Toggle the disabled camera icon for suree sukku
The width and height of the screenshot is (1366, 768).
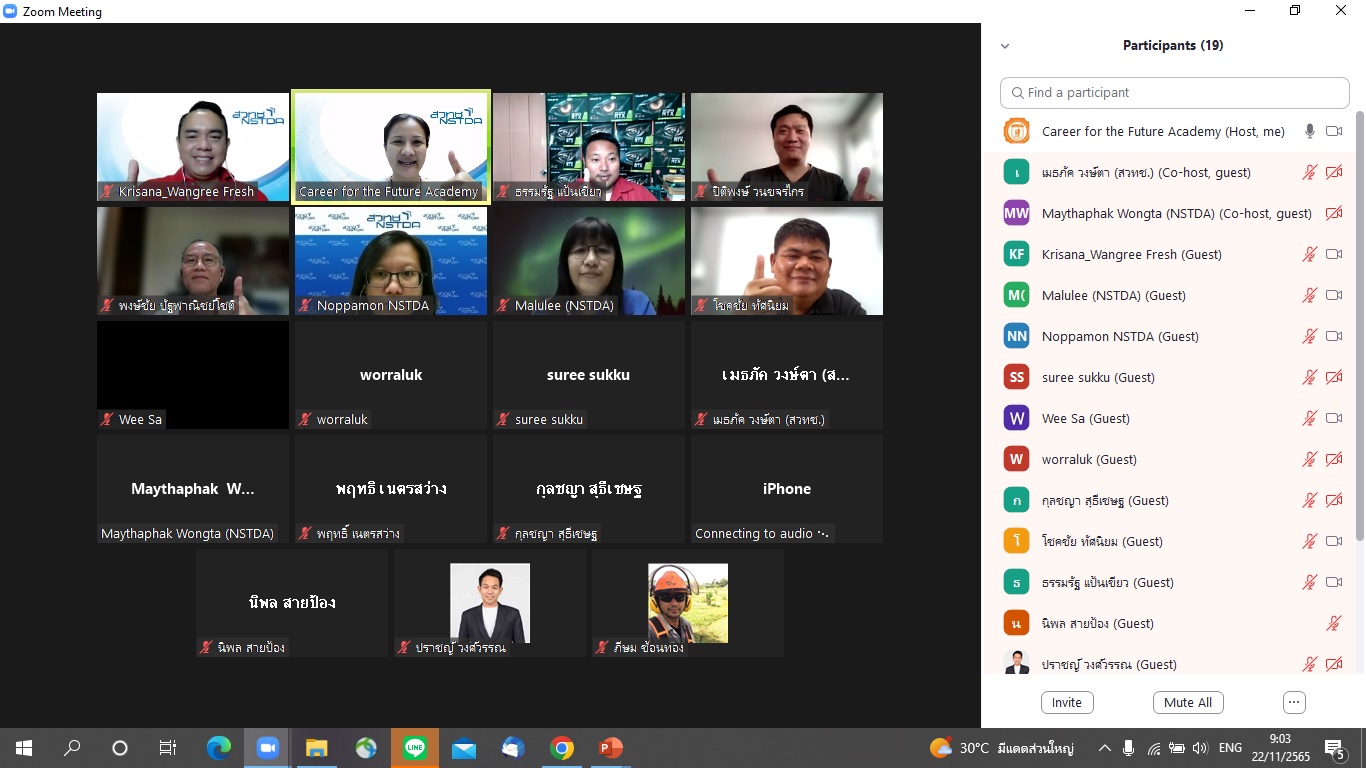(x=1333, y=377)
